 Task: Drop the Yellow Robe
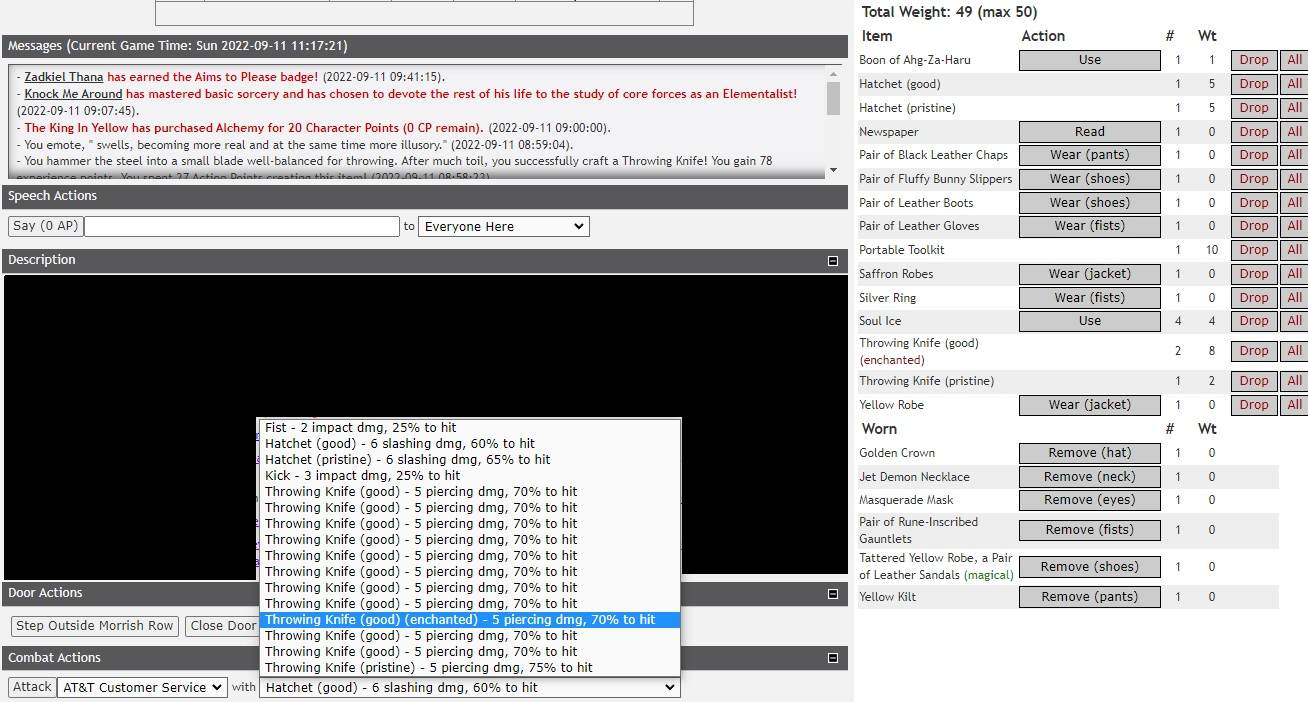[1254, 405]
